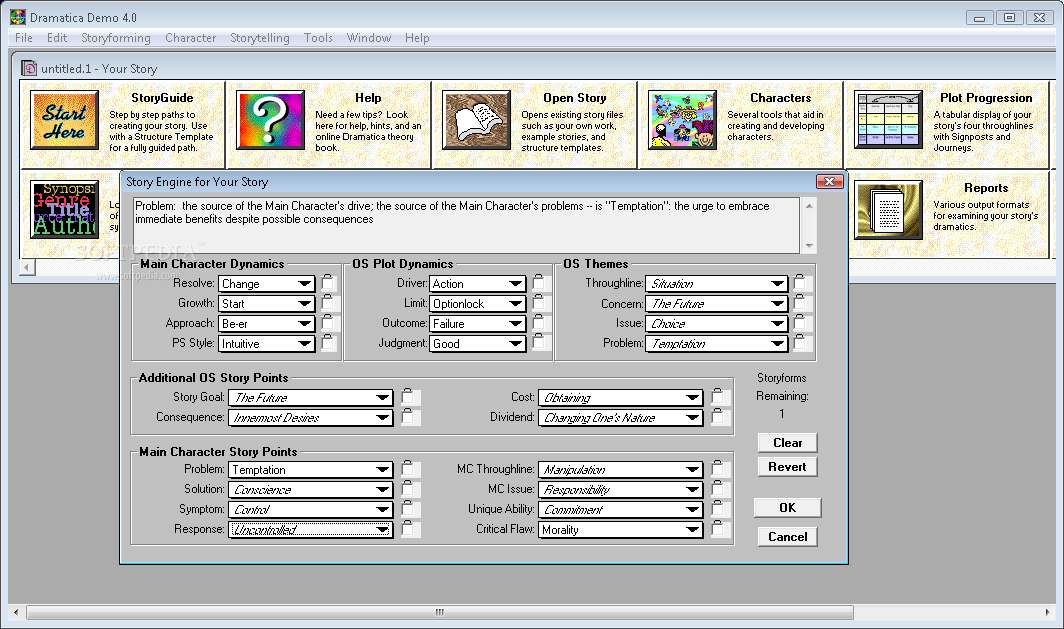
Task: Open the StoryGuide Start Here icon
Action: 64,120
